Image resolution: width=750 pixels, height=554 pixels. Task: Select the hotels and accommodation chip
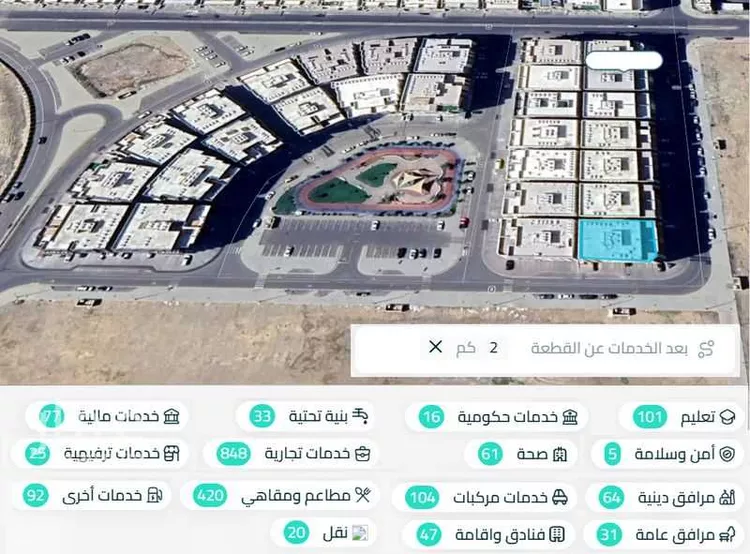[490, 534]
